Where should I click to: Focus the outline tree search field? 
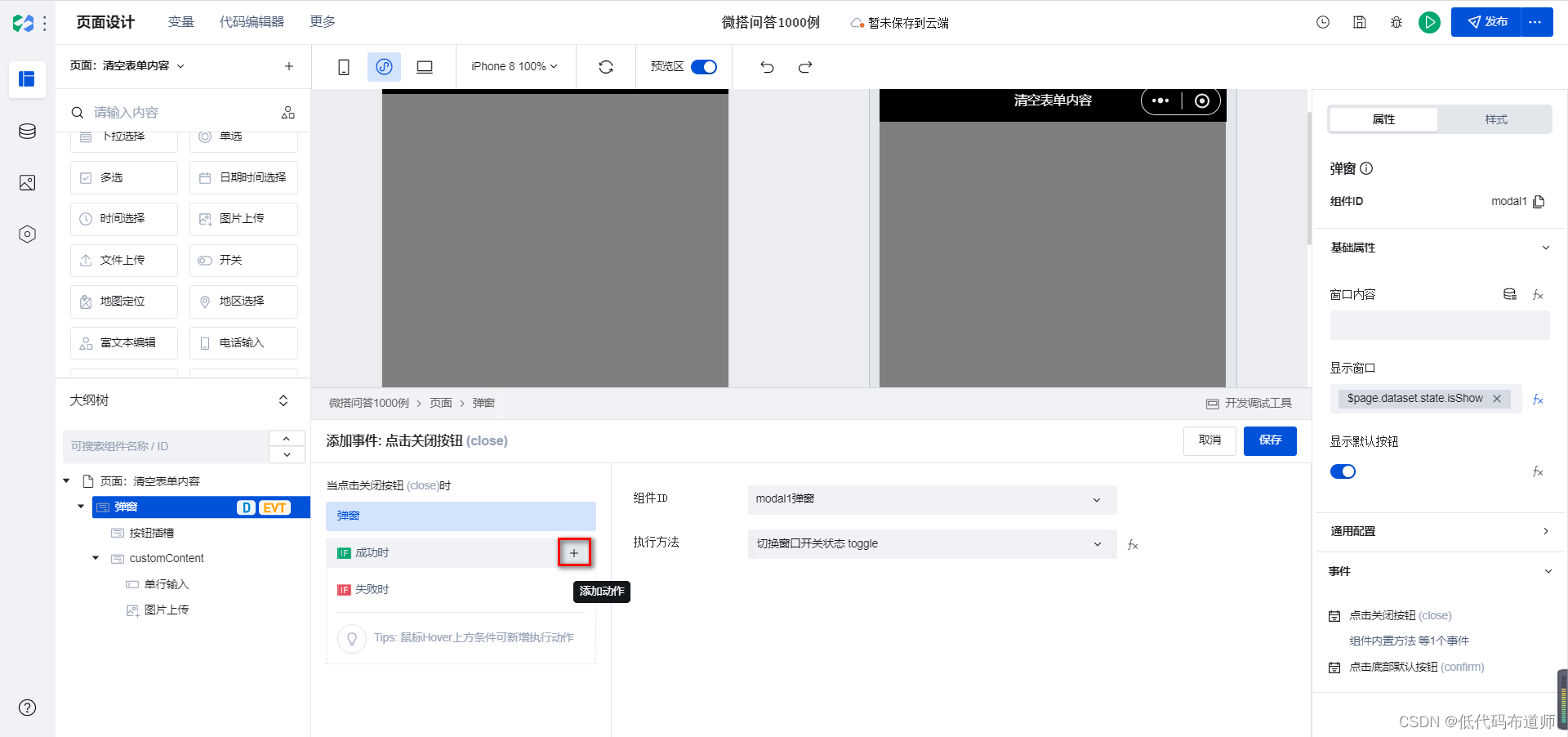(166, 447)
